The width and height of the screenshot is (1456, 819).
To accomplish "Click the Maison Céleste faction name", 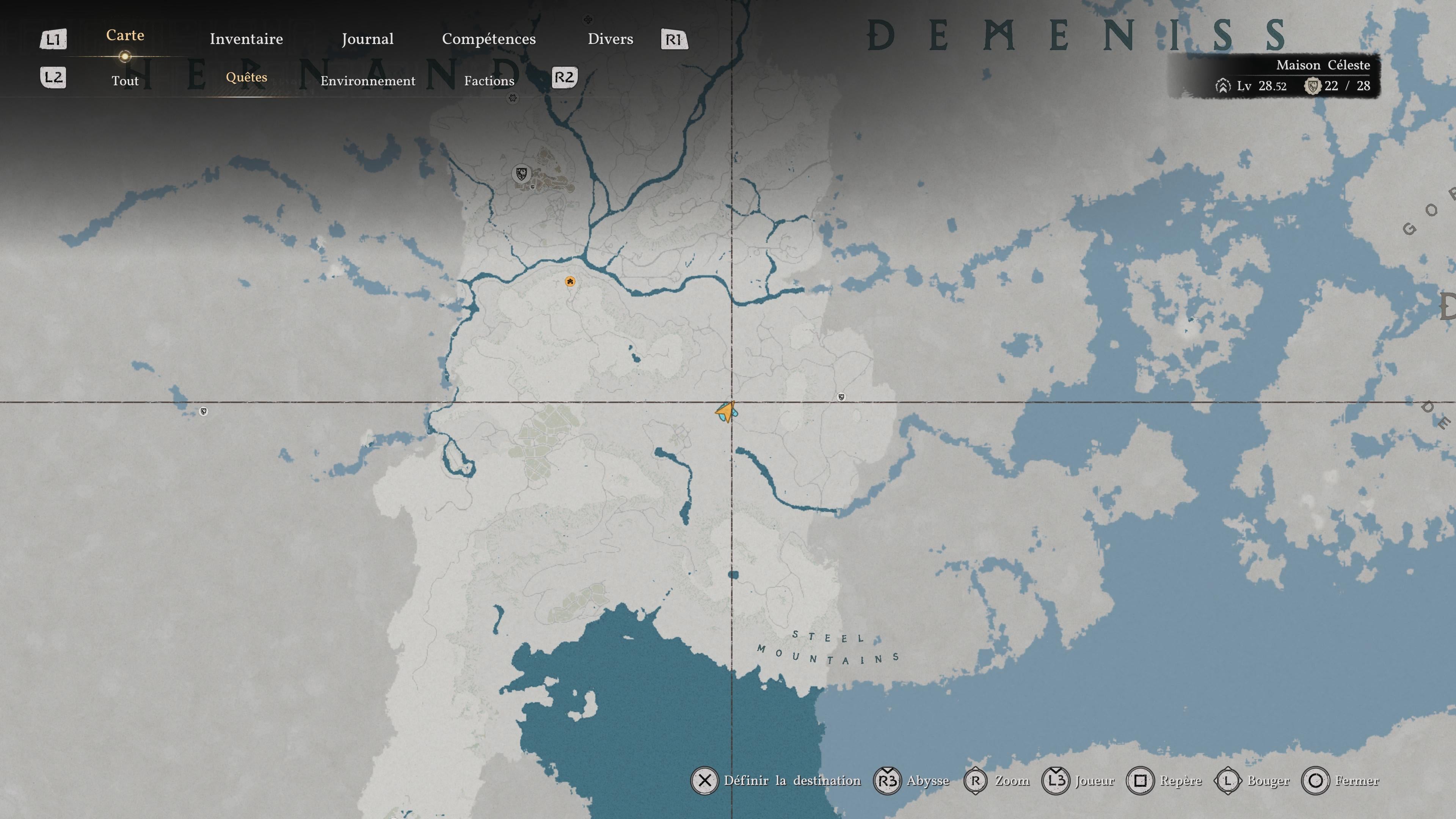I will (1323, 65).
